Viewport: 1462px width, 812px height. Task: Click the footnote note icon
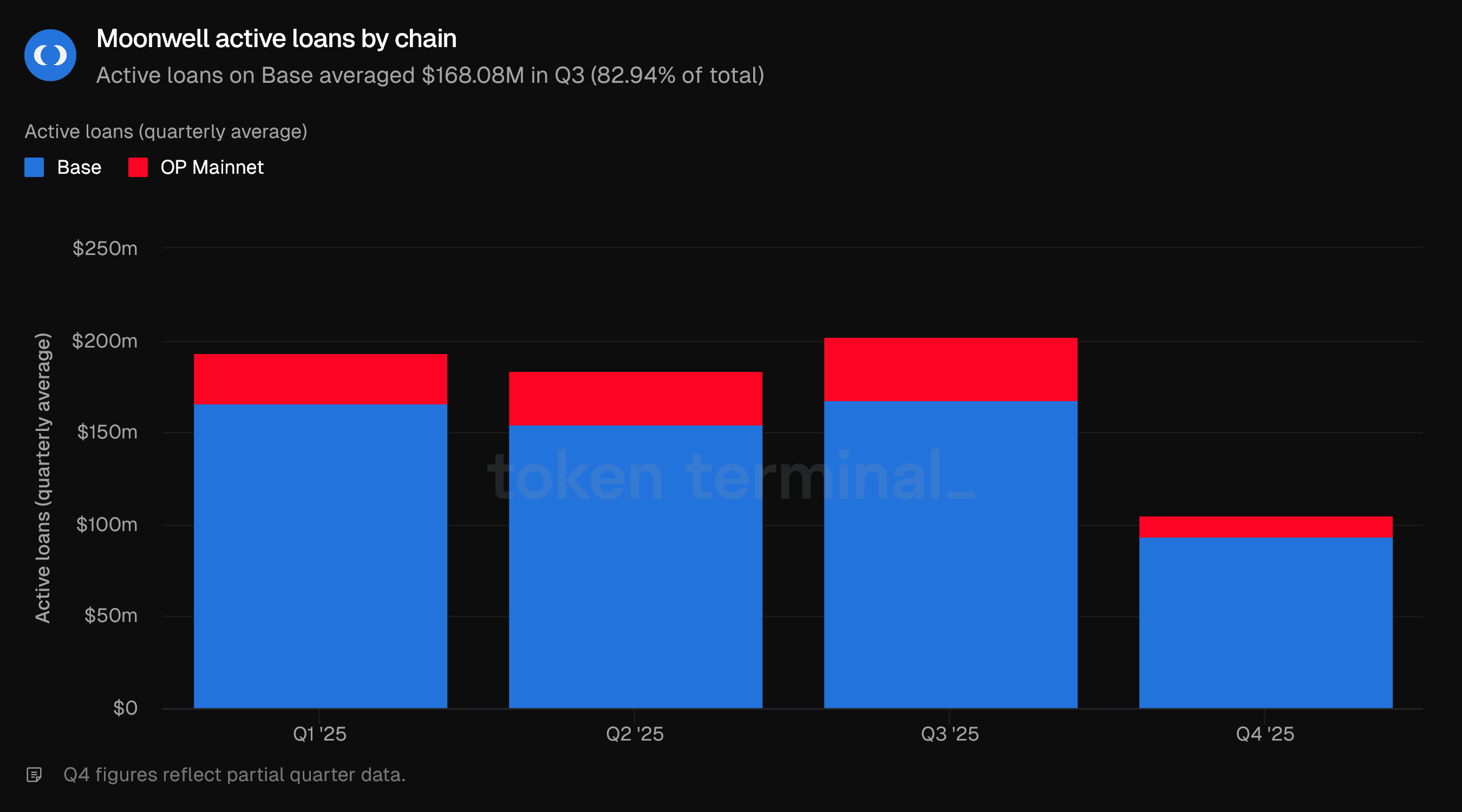(34, 775)
